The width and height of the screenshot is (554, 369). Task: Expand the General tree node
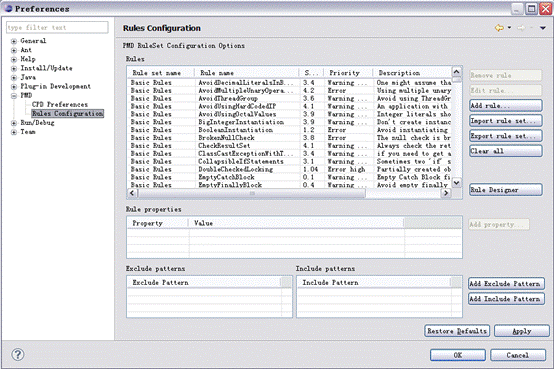[14, 41]
